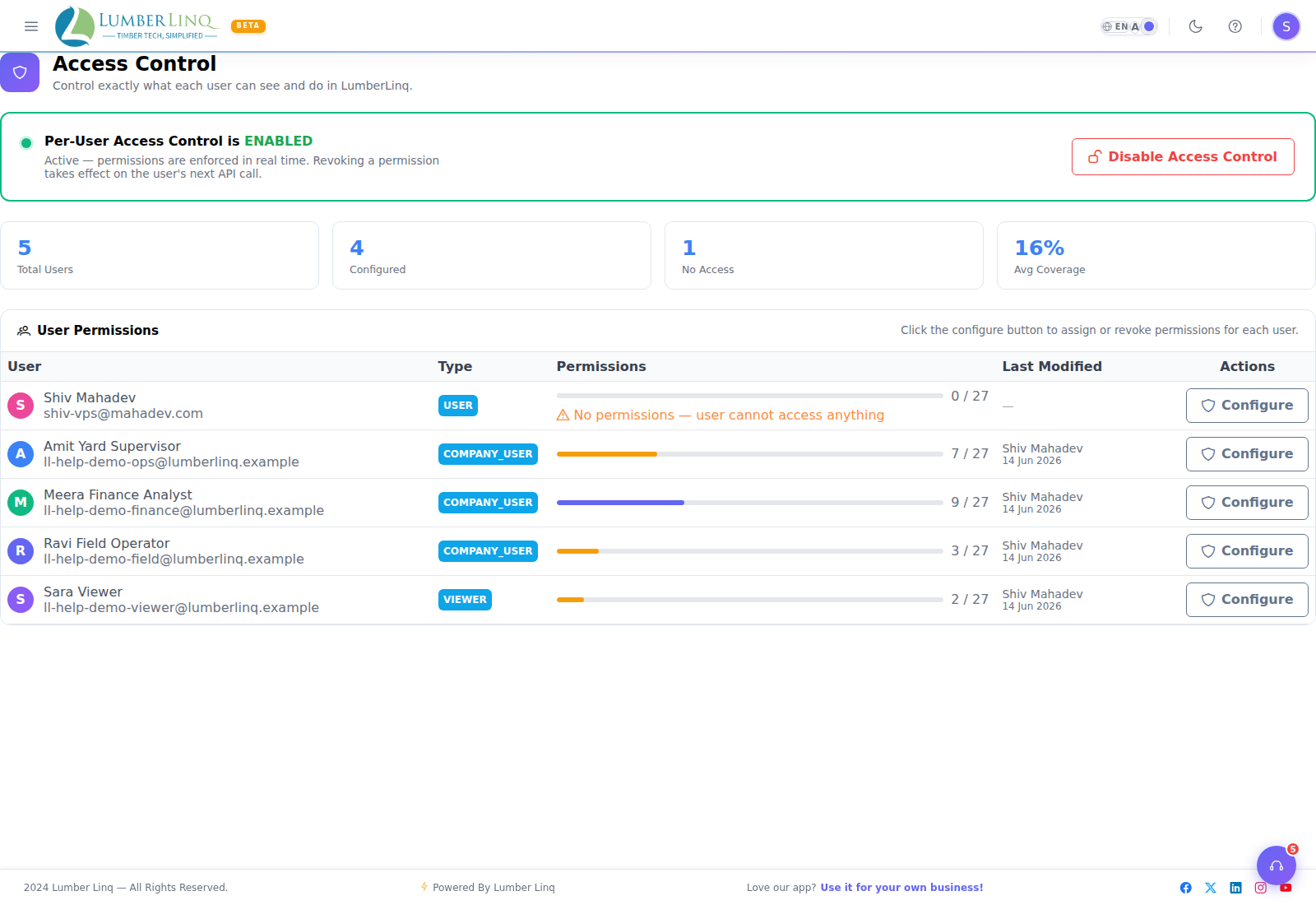
Task: Click Shiv Mahadev's pink S avatar
Action: tap(21, 406)
